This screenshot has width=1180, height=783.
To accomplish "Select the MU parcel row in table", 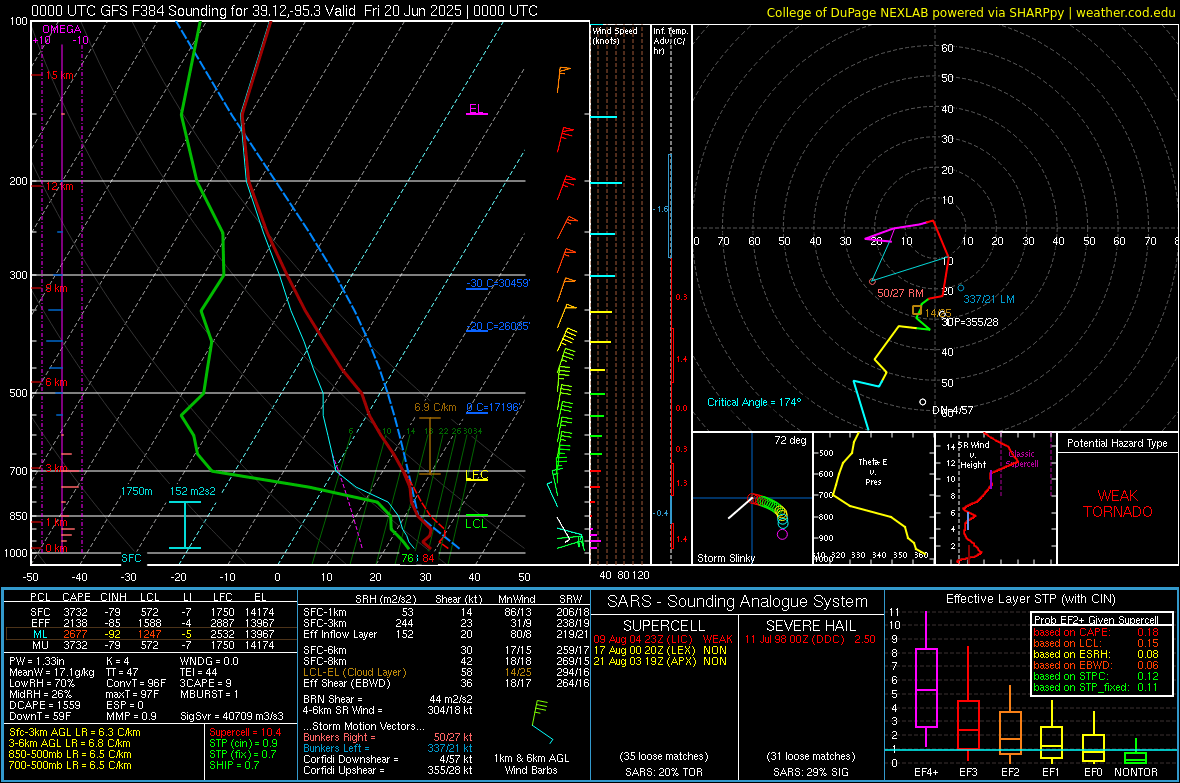I will pos(151,644).
